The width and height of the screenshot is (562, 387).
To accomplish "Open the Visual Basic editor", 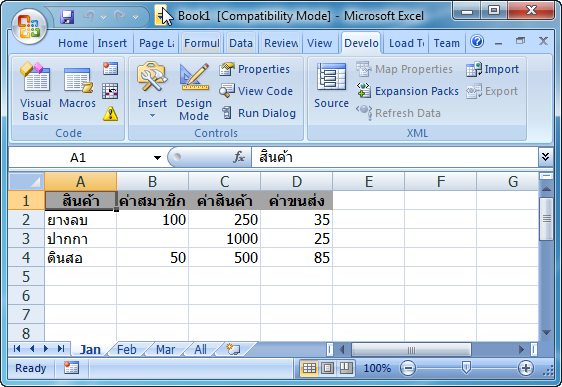I will tap(35, 92).
